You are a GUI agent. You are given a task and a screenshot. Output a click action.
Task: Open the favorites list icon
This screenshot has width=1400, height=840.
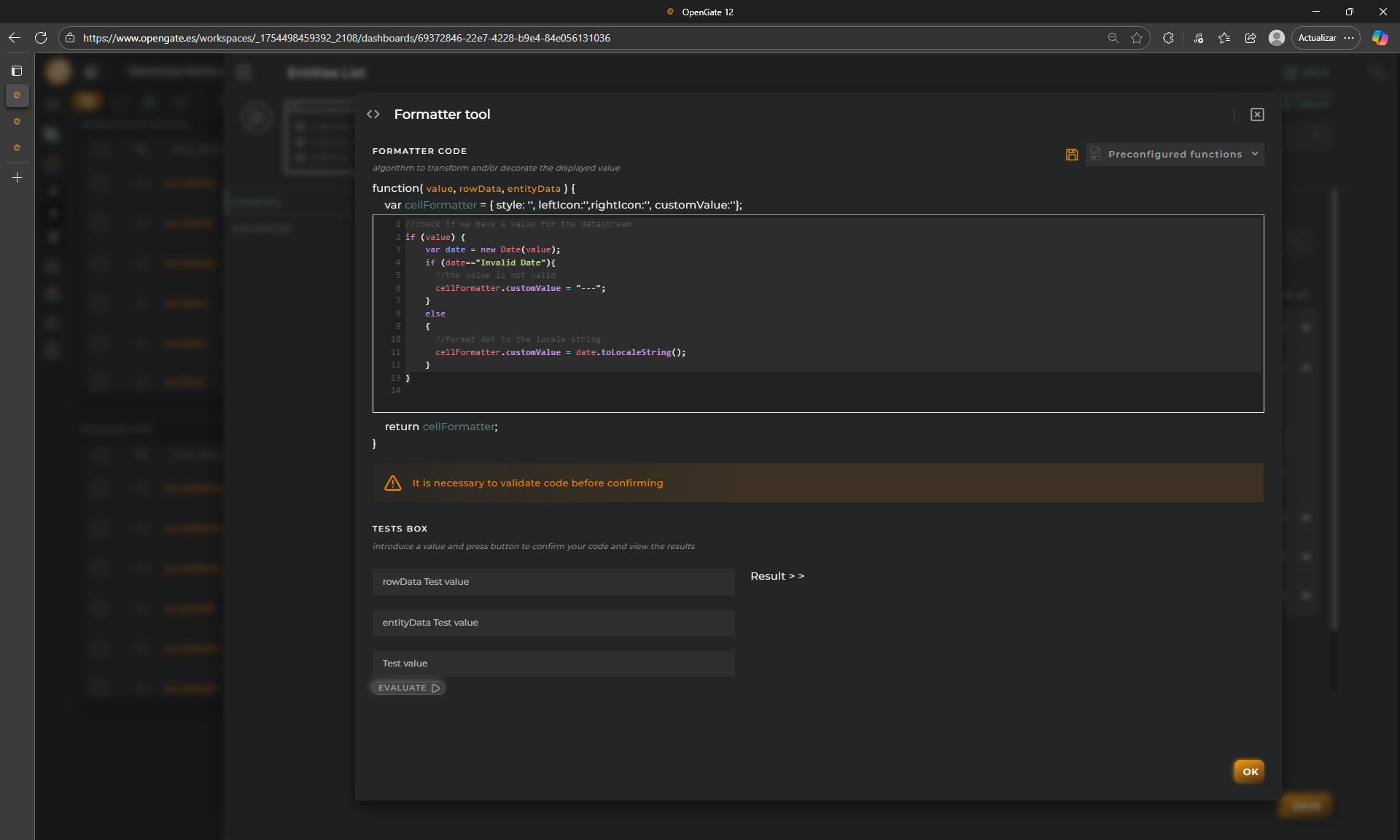1224,38
